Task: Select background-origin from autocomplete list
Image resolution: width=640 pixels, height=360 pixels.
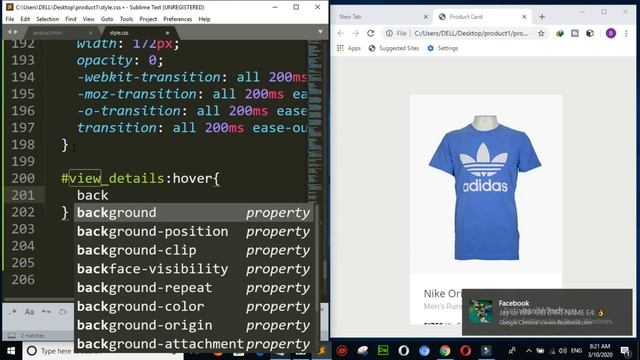Action: pyautogui.click(x=193, y=325)
